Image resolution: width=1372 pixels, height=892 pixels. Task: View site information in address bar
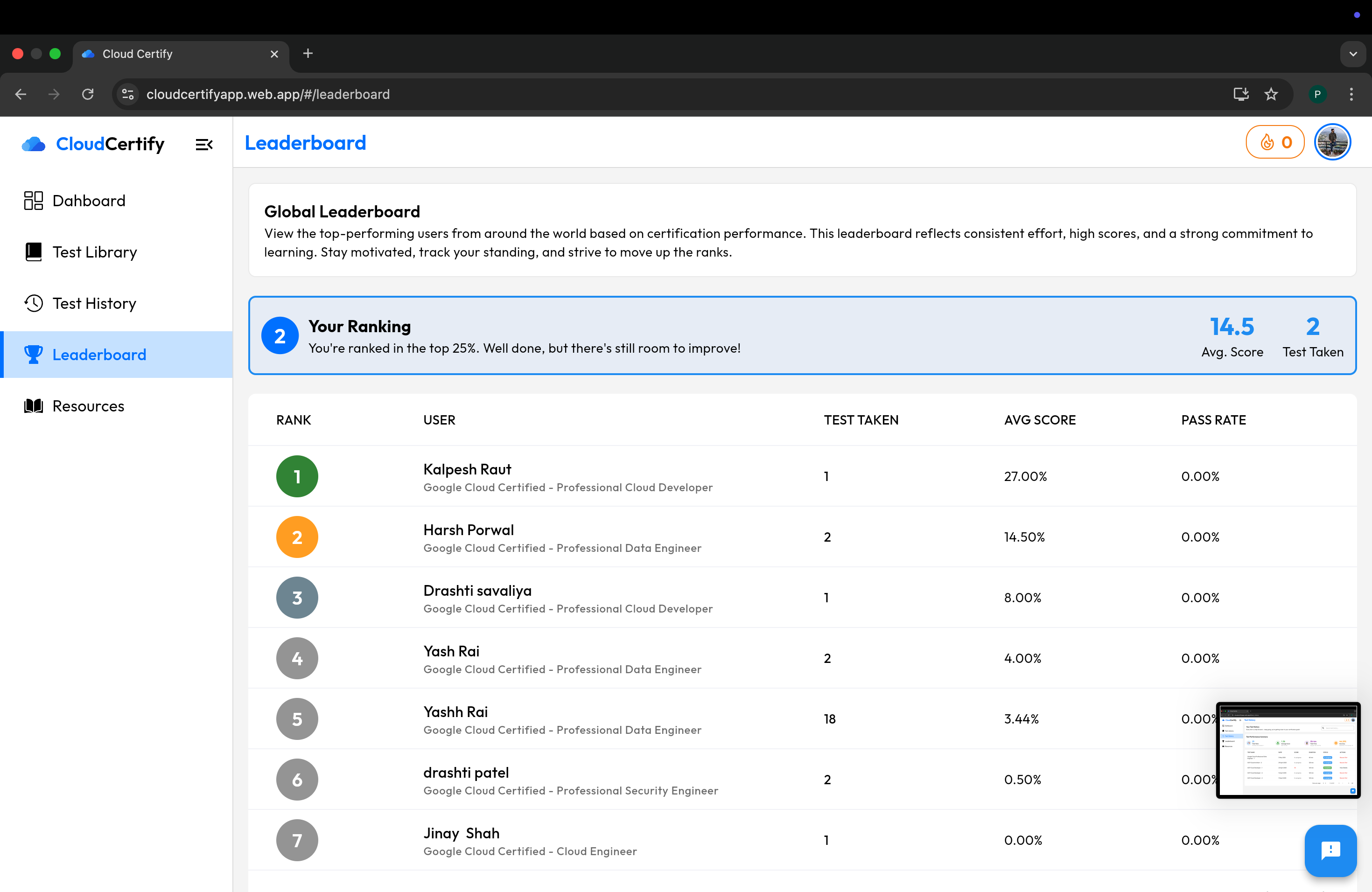pyautogui.click(x=127, y=94)
